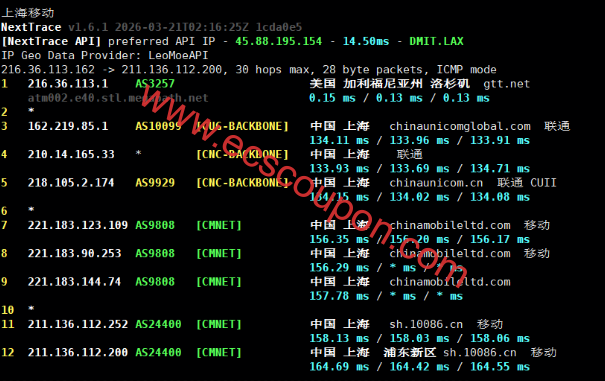Screen dimensions: 605x381
Task: Select hop 9 IP '221.183.144.74'
Action: [74, 282]
